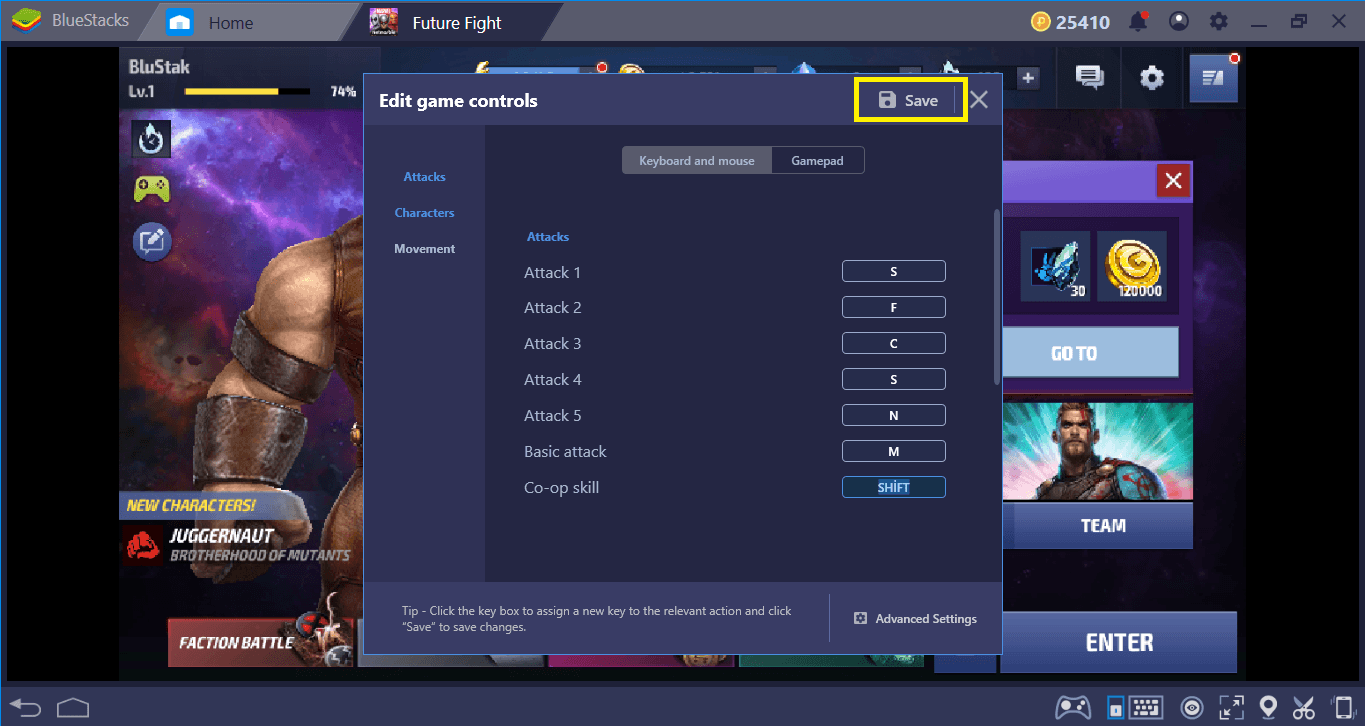Open the Movement category in sidebar

[424, 249]
